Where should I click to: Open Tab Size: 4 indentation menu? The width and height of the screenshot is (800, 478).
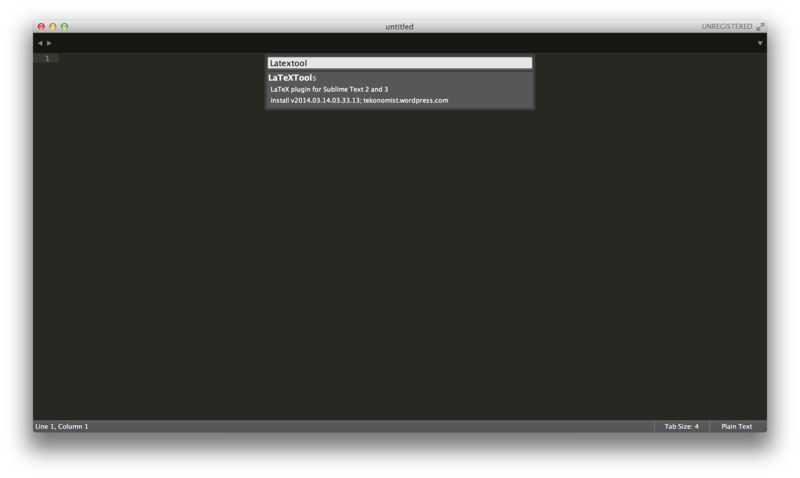(x=681, y=426)
